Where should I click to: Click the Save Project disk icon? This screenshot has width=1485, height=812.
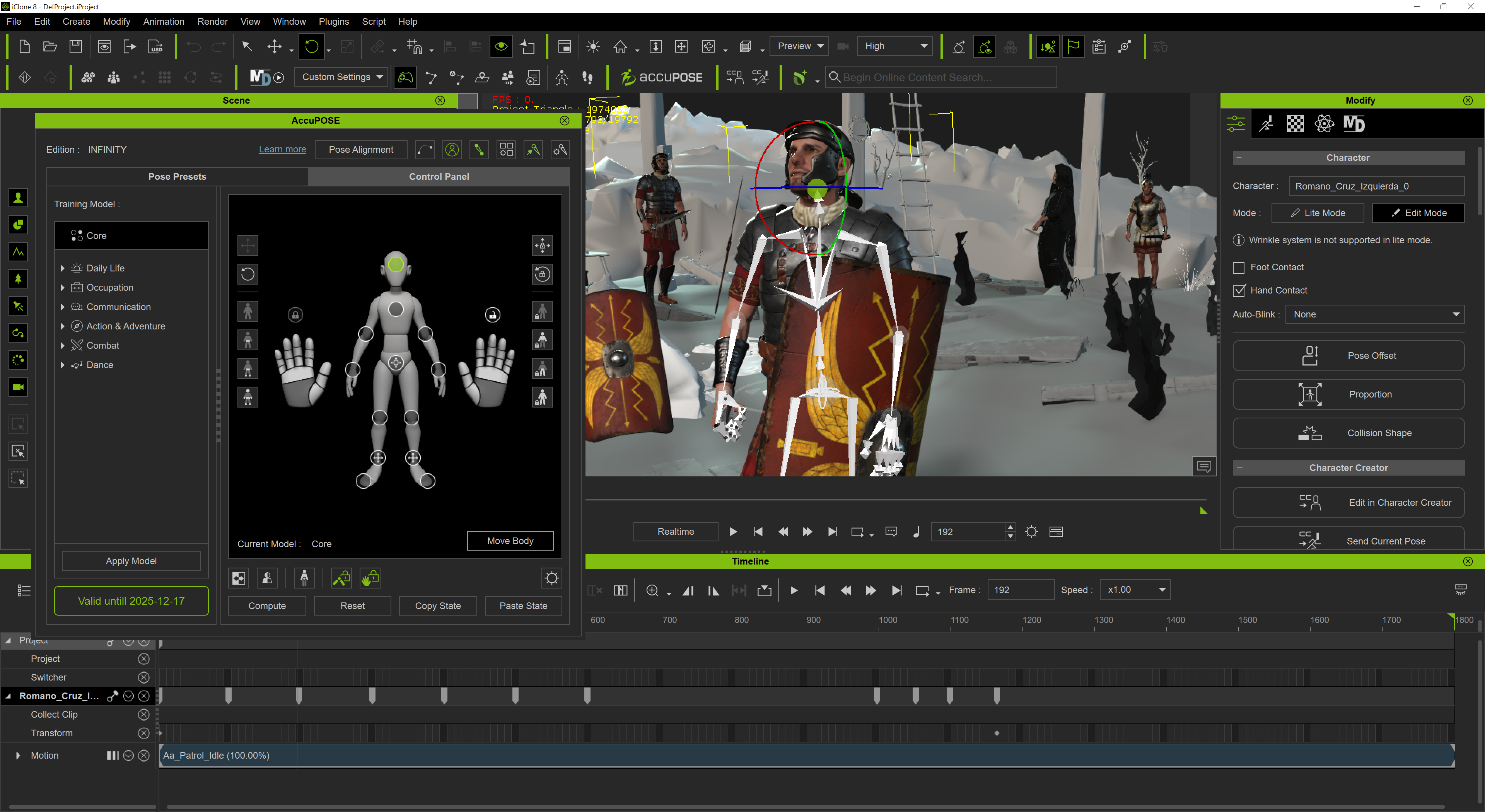click(75, 47)
